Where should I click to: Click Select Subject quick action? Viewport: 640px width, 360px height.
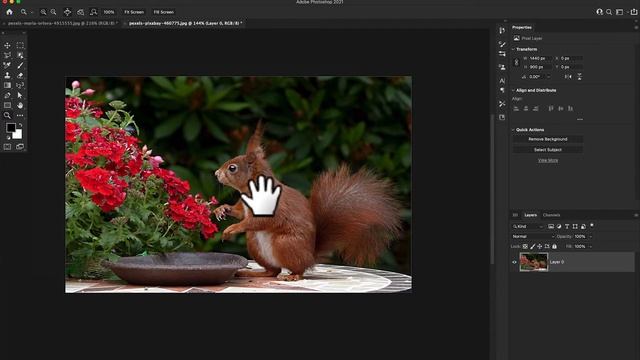548,150
